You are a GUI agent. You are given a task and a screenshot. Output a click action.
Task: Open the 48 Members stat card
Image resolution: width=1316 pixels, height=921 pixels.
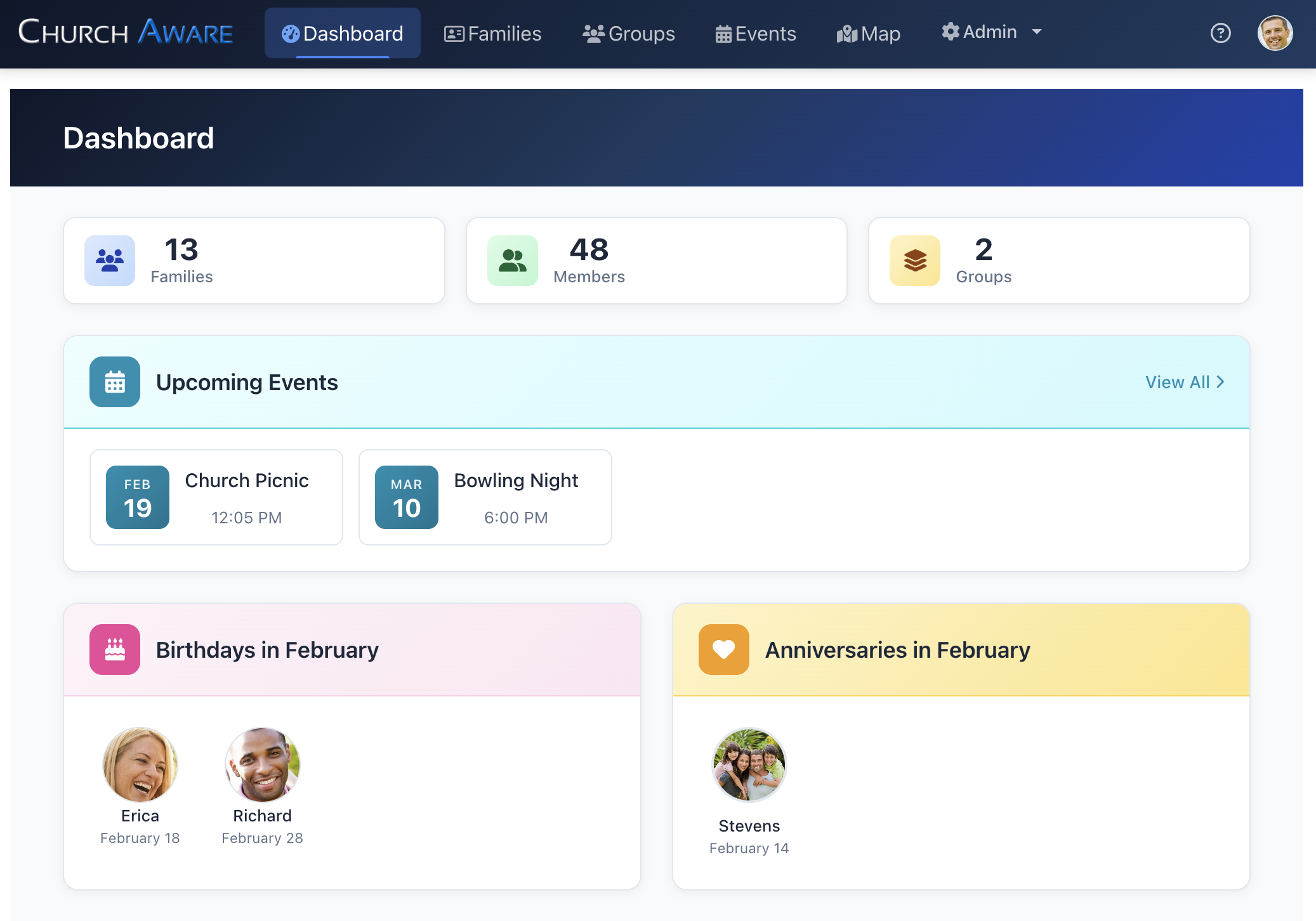[x=657, y=261]
